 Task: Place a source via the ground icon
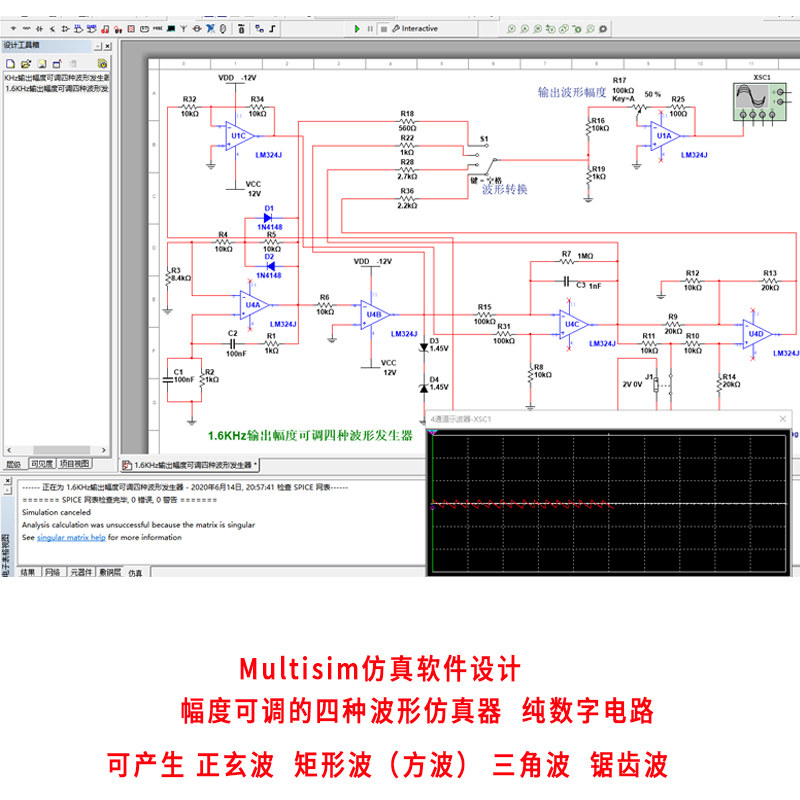13,29
